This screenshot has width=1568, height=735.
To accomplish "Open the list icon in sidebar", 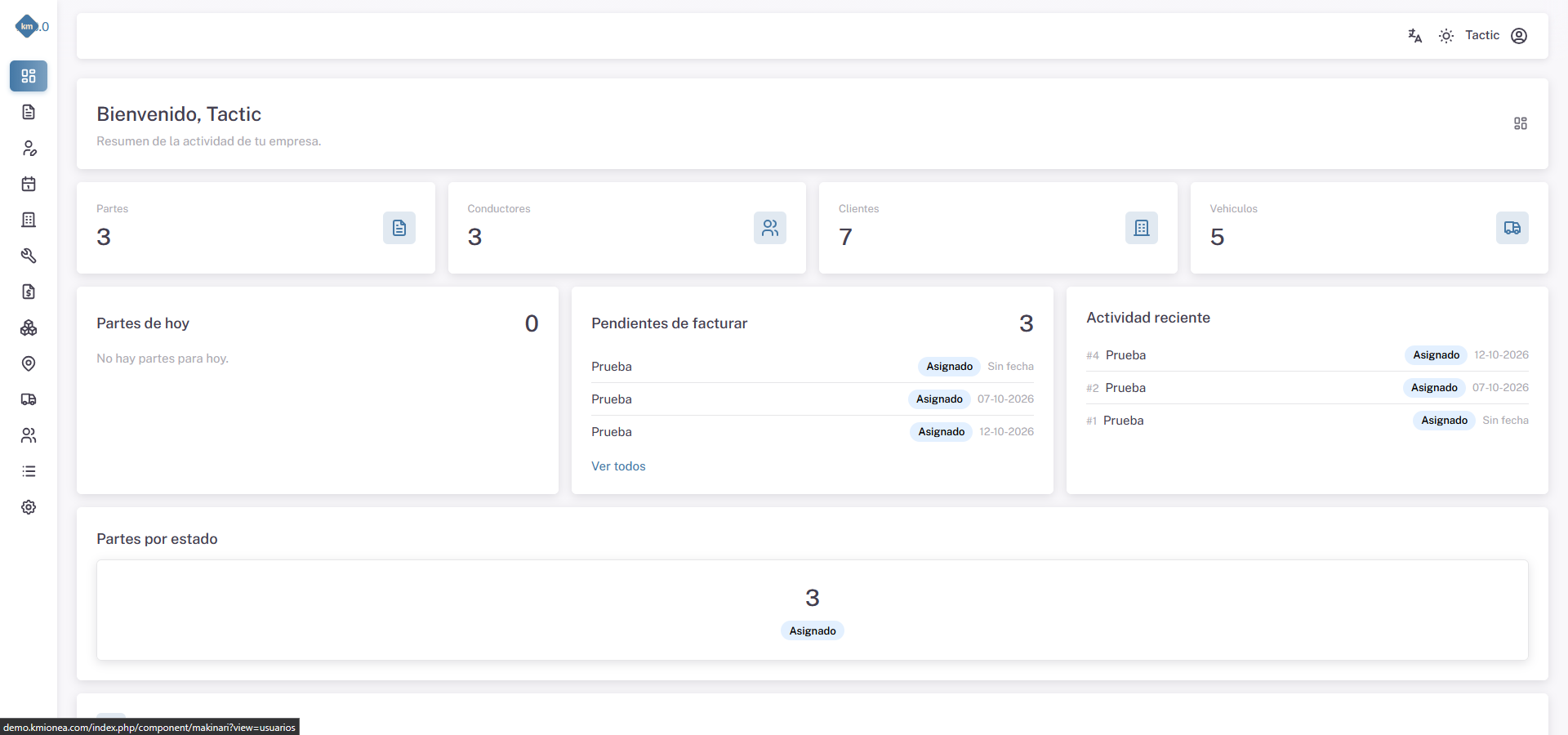I will pos(29,471).
